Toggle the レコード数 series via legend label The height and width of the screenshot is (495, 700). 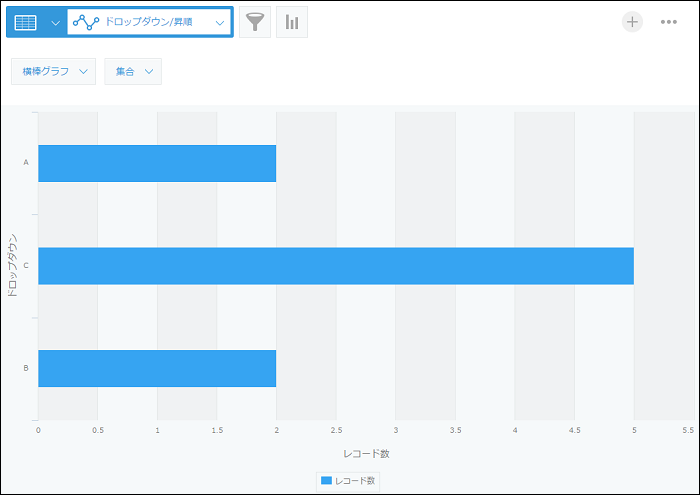coord(355,481)
